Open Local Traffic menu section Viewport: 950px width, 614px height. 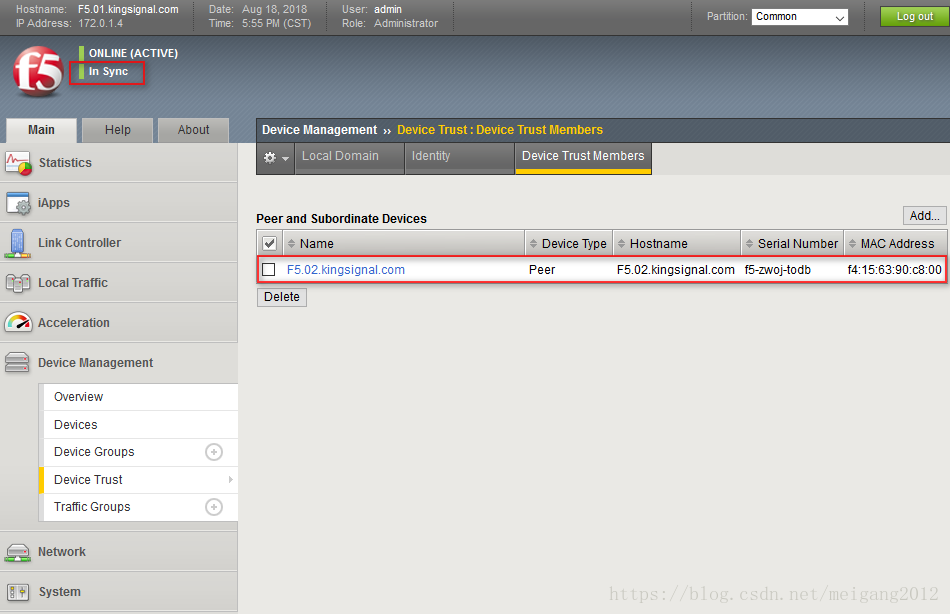(119, 283)
